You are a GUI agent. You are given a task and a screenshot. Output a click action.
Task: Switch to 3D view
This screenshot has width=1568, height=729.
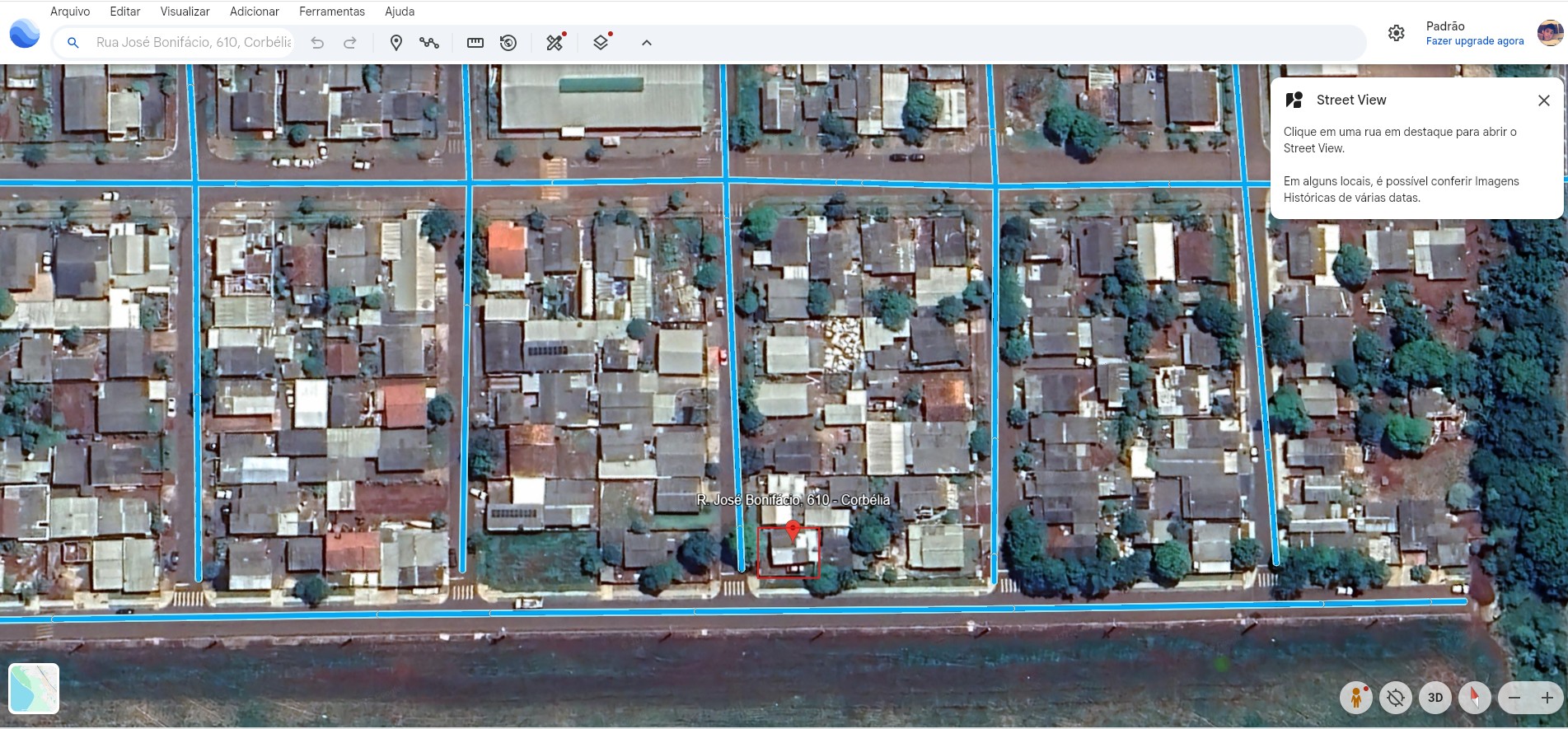tap(1435, 698)
